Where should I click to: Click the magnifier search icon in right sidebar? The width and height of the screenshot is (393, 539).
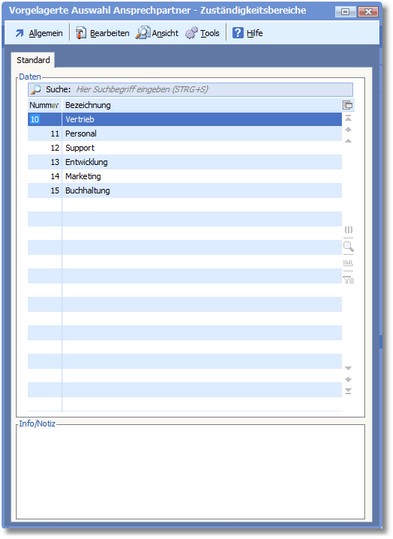pyautogui.click(x=348, y=246)
